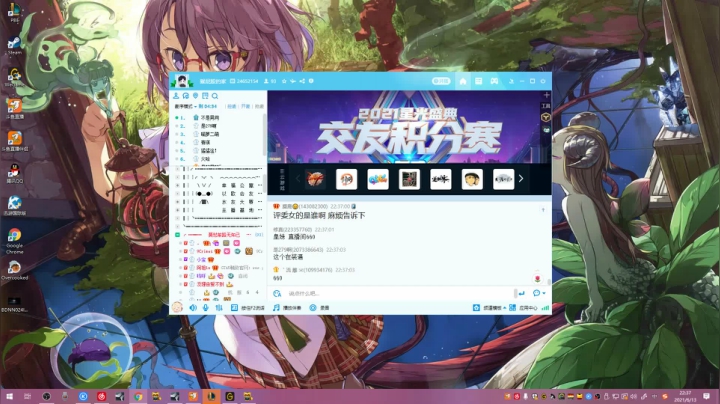This screenshot has height=404, width=720.
Task: Click the green icon below the hexagon
Action: (546, 130)
